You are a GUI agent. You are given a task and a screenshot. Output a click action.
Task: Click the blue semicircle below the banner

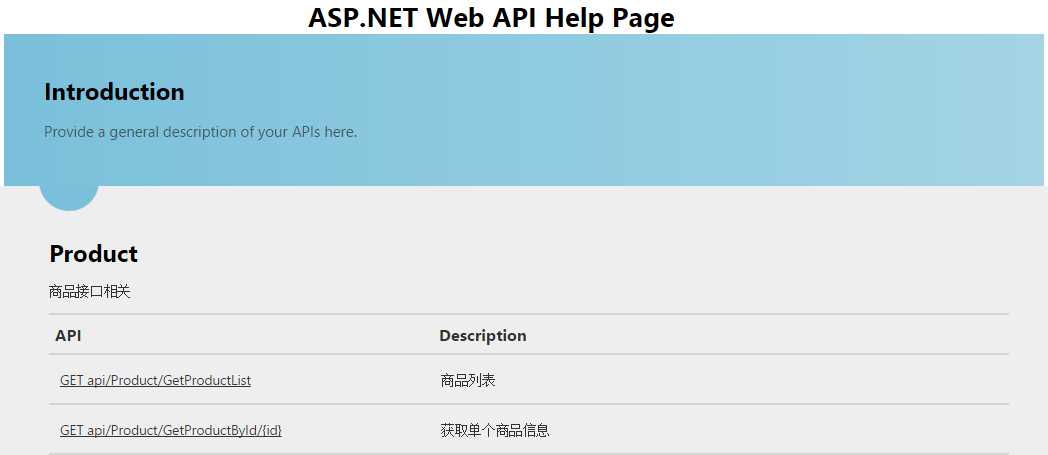[x=69, y=197]
